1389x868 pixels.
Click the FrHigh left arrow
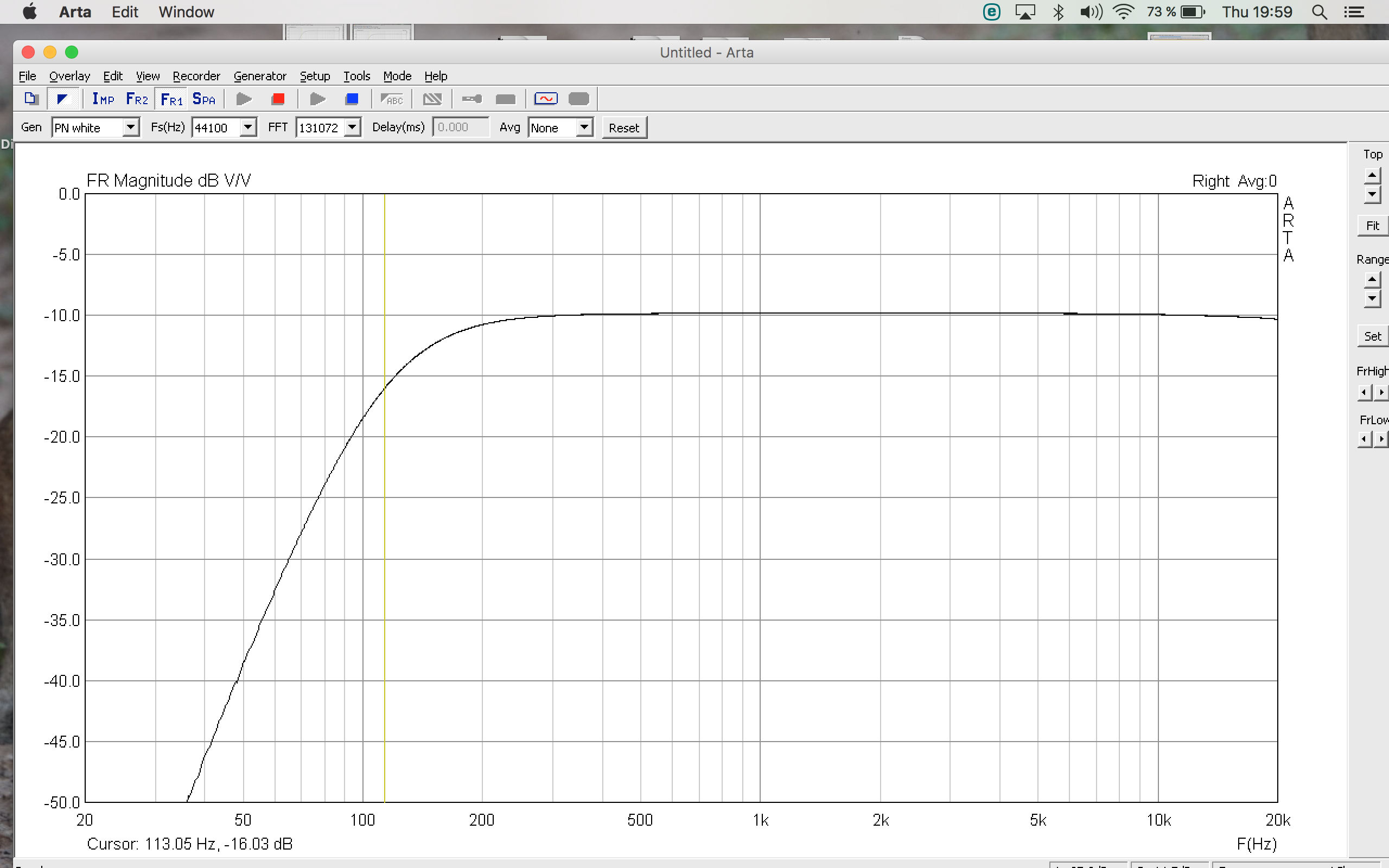(x=1365, y=392)
